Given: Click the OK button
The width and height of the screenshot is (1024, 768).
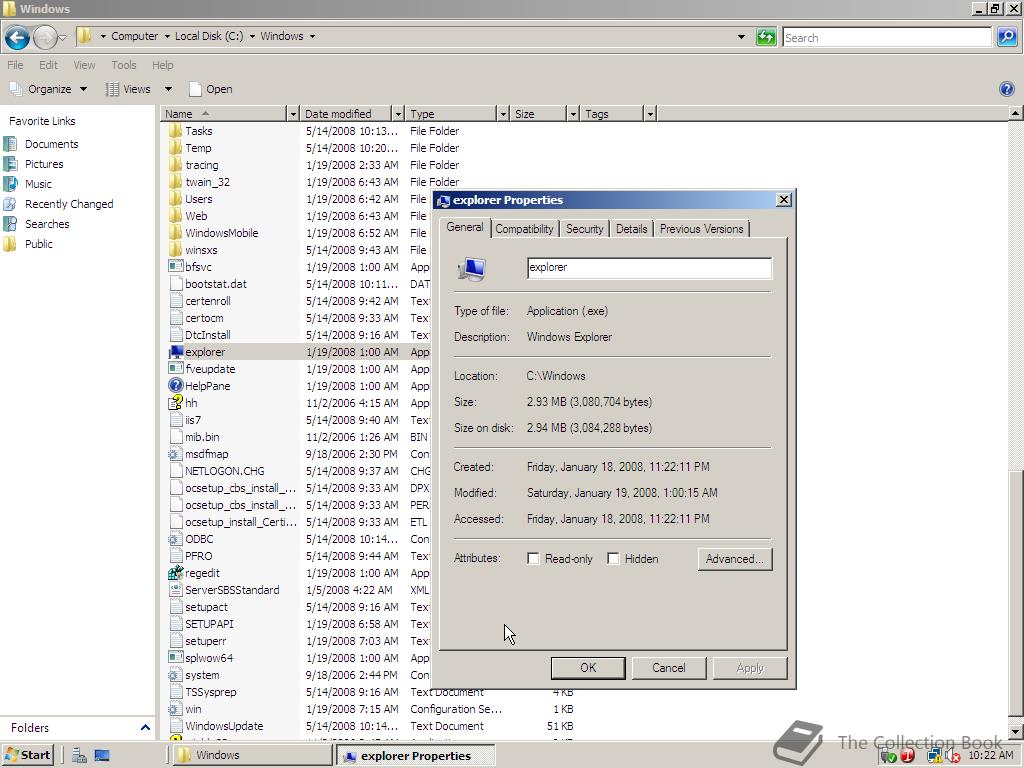Looking at the screenshot, I should click(588, 667).
